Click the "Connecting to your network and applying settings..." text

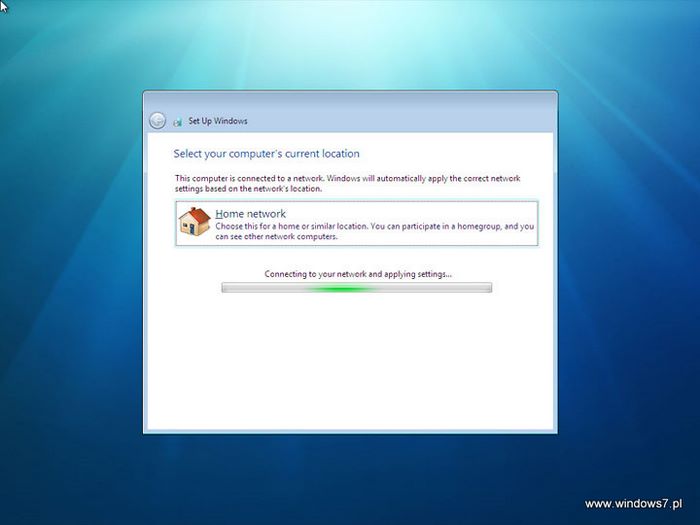358,274
